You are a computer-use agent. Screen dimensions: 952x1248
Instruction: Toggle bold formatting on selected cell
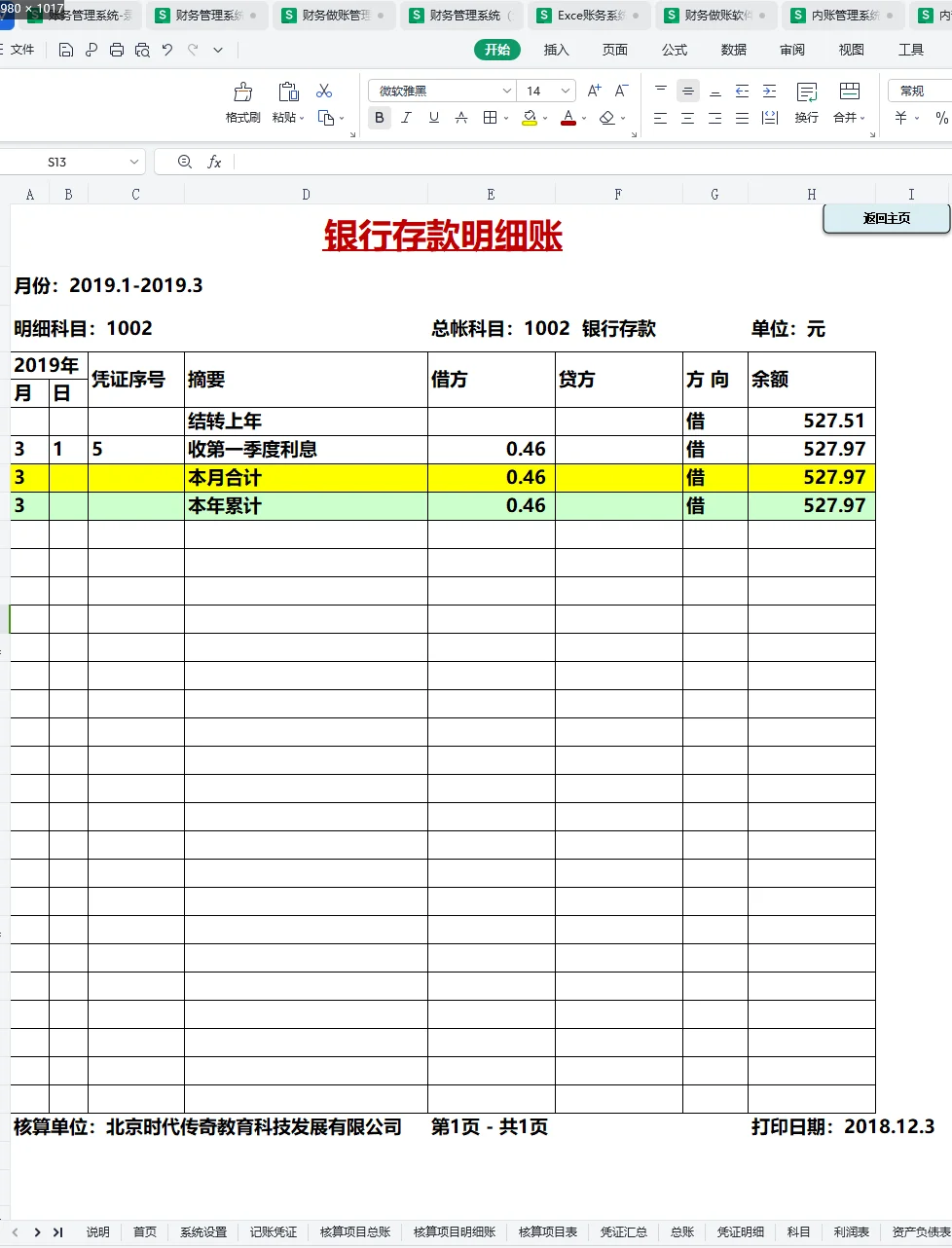click(x=379, y=118)
